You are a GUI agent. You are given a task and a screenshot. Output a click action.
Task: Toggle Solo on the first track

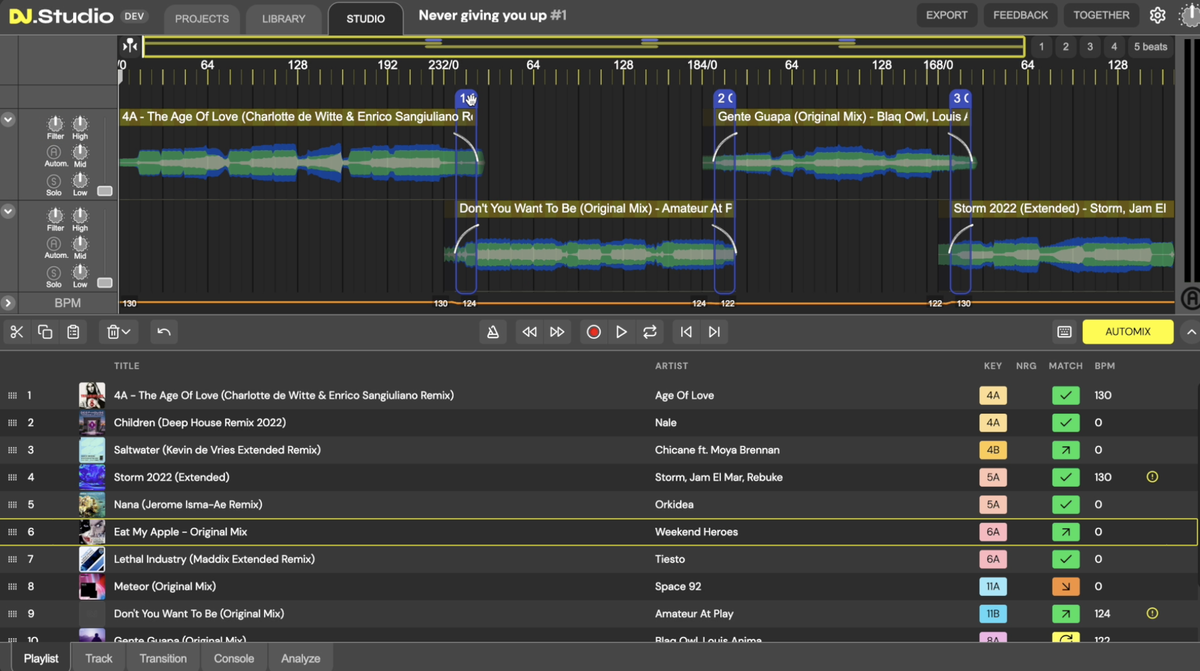click(x=54, y=180)
